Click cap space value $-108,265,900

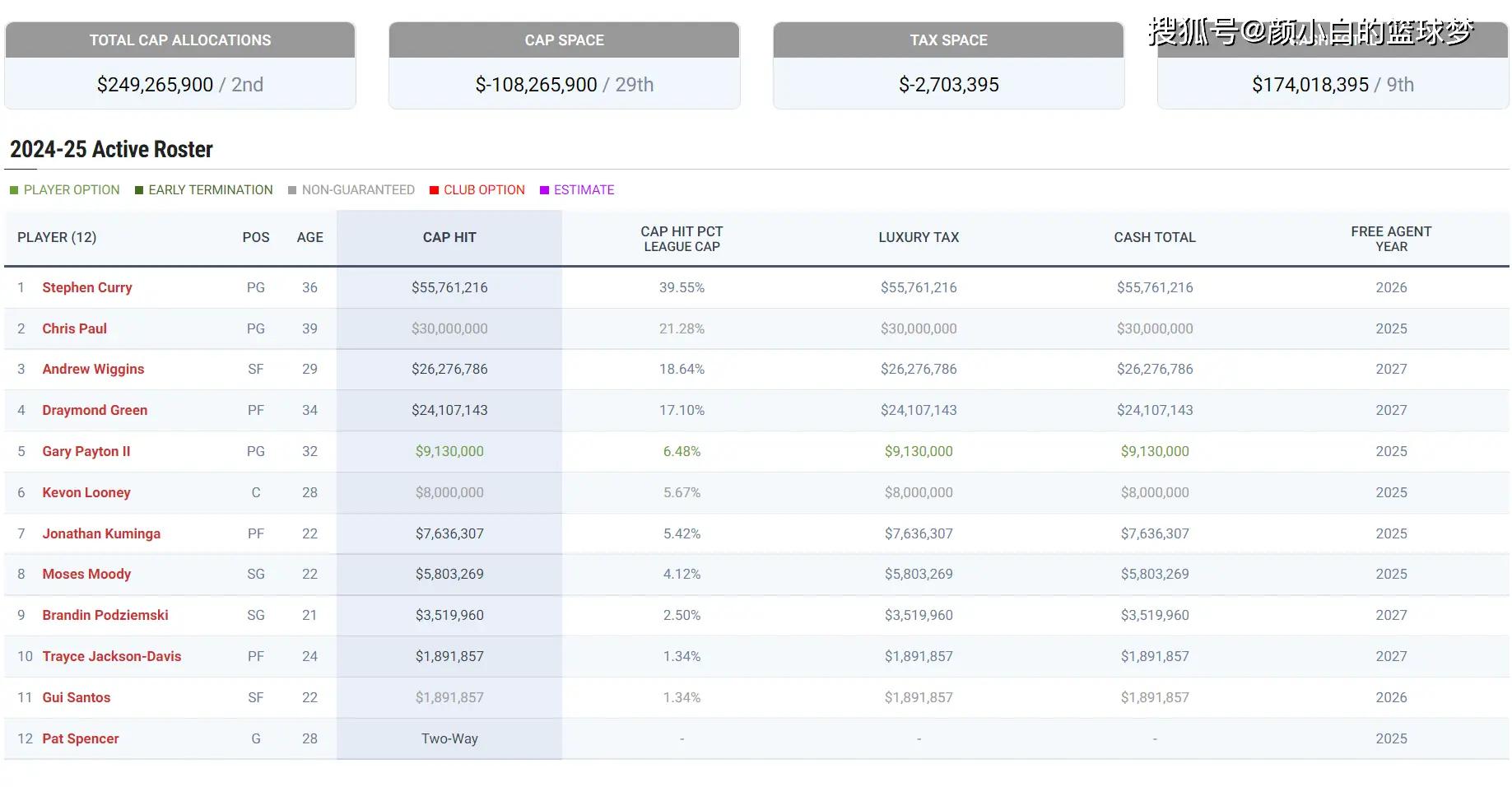[x=536, y=85]
